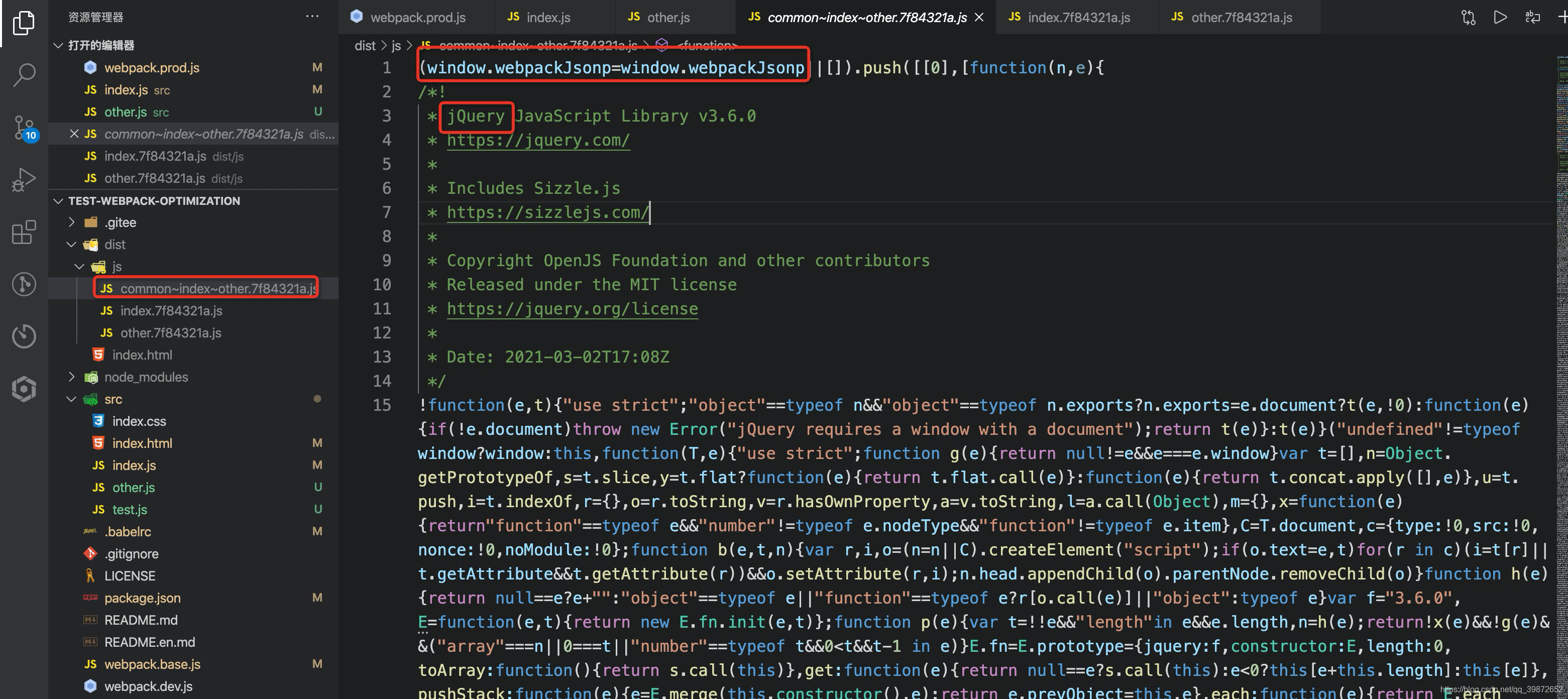Collapse the open editors section
The width and height of the screenshot is (1568, 699).
pyautogui.click(x=58, y=46)
